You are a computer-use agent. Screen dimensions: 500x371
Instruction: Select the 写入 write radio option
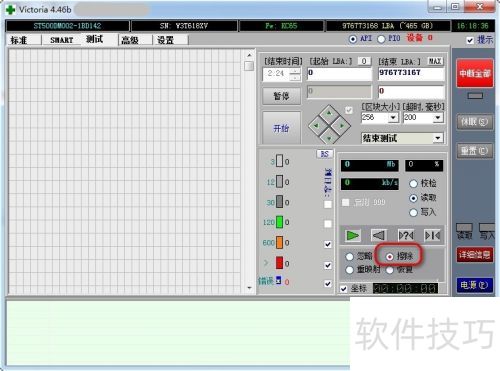pyautogui.click(x=413, y=212)
